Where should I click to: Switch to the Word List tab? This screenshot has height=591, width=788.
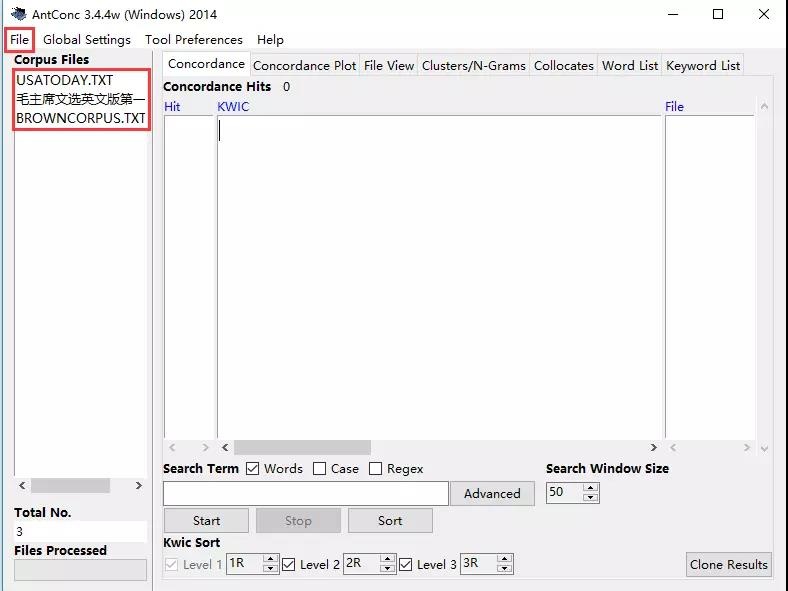click(x=630, y=66)
